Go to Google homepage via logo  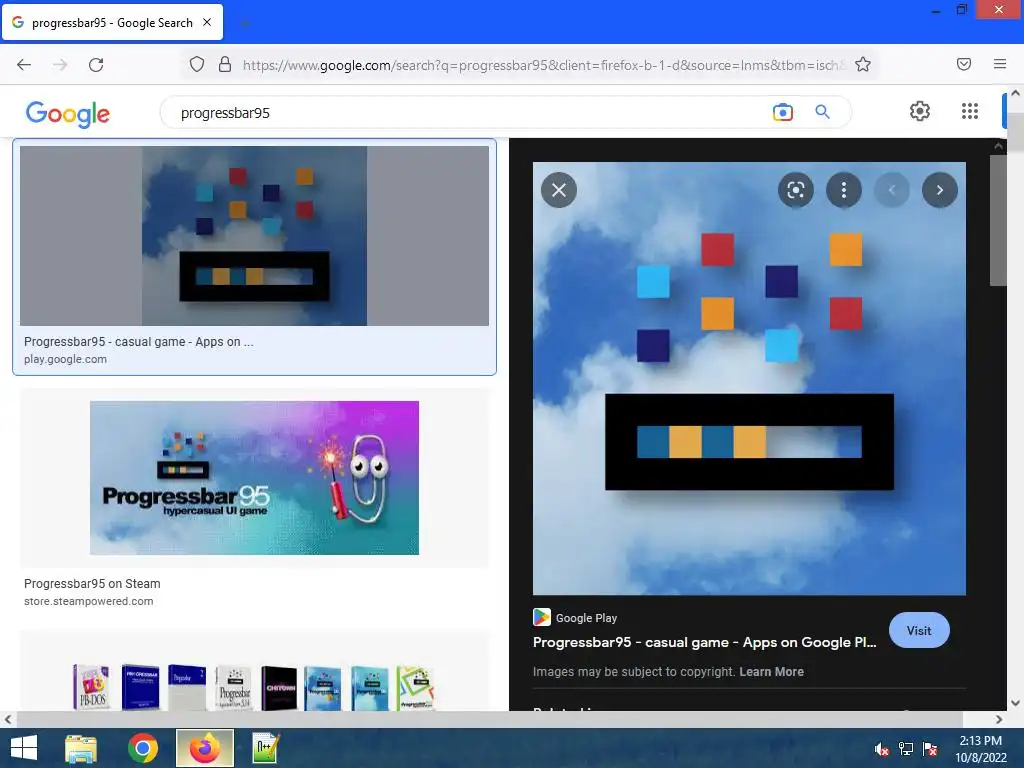pos(68,114)
